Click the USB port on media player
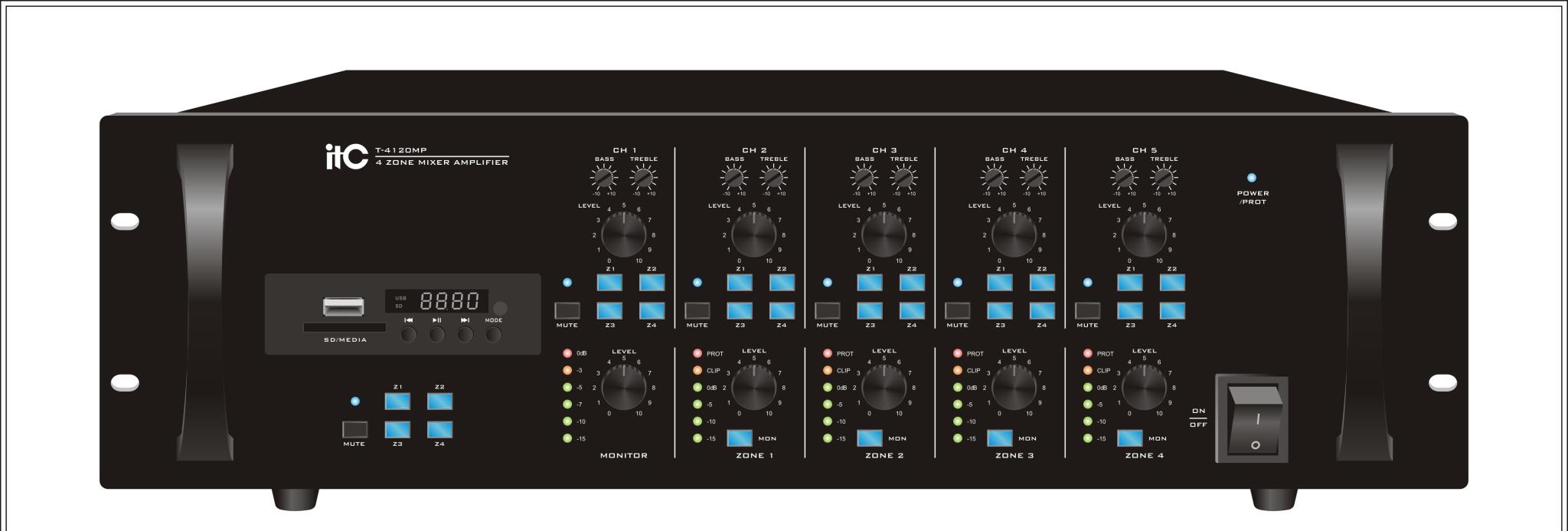The image size is (1568, 531). pos(343,306)
